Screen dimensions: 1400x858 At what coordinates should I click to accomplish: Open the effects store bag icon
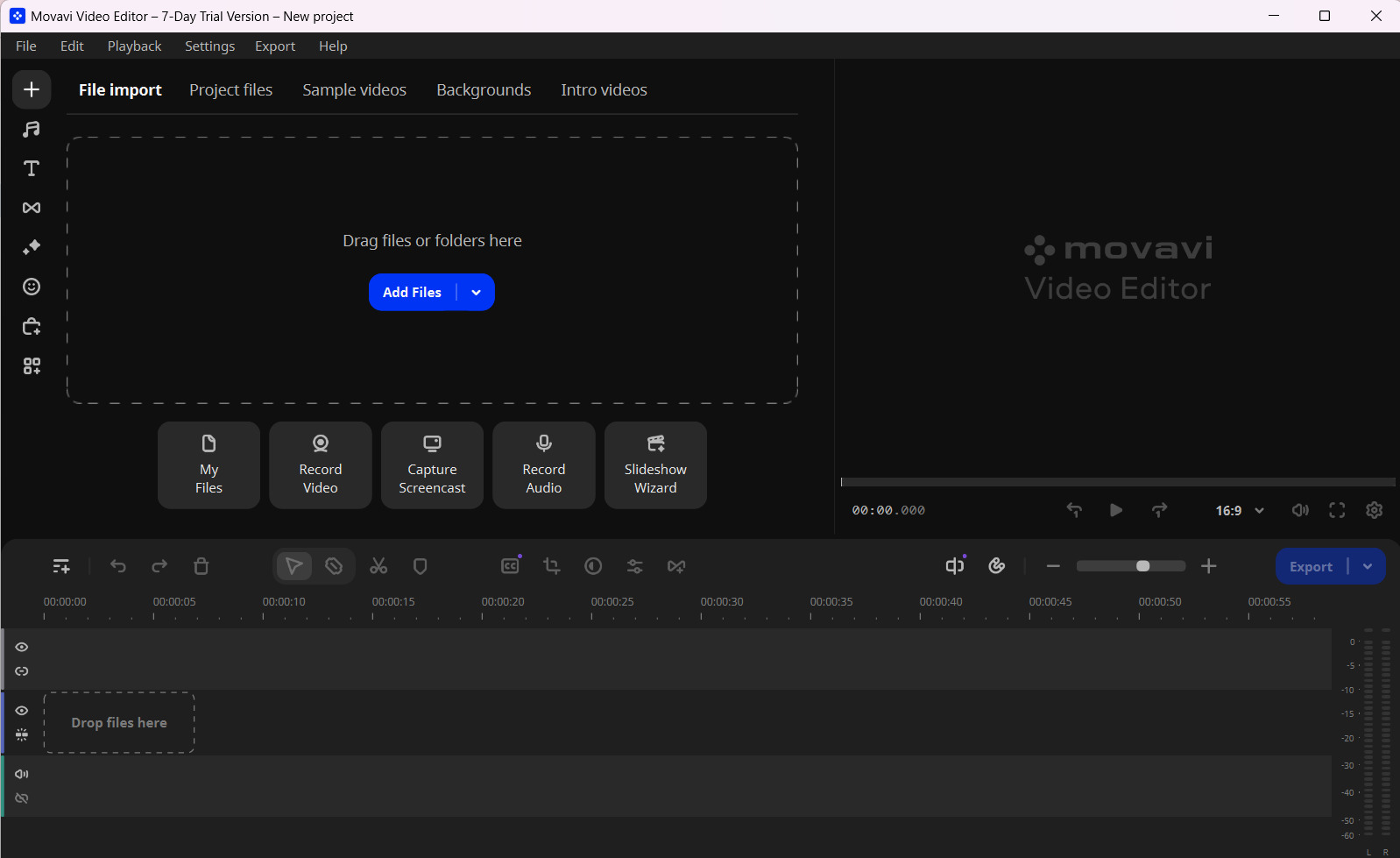(32, 326)
